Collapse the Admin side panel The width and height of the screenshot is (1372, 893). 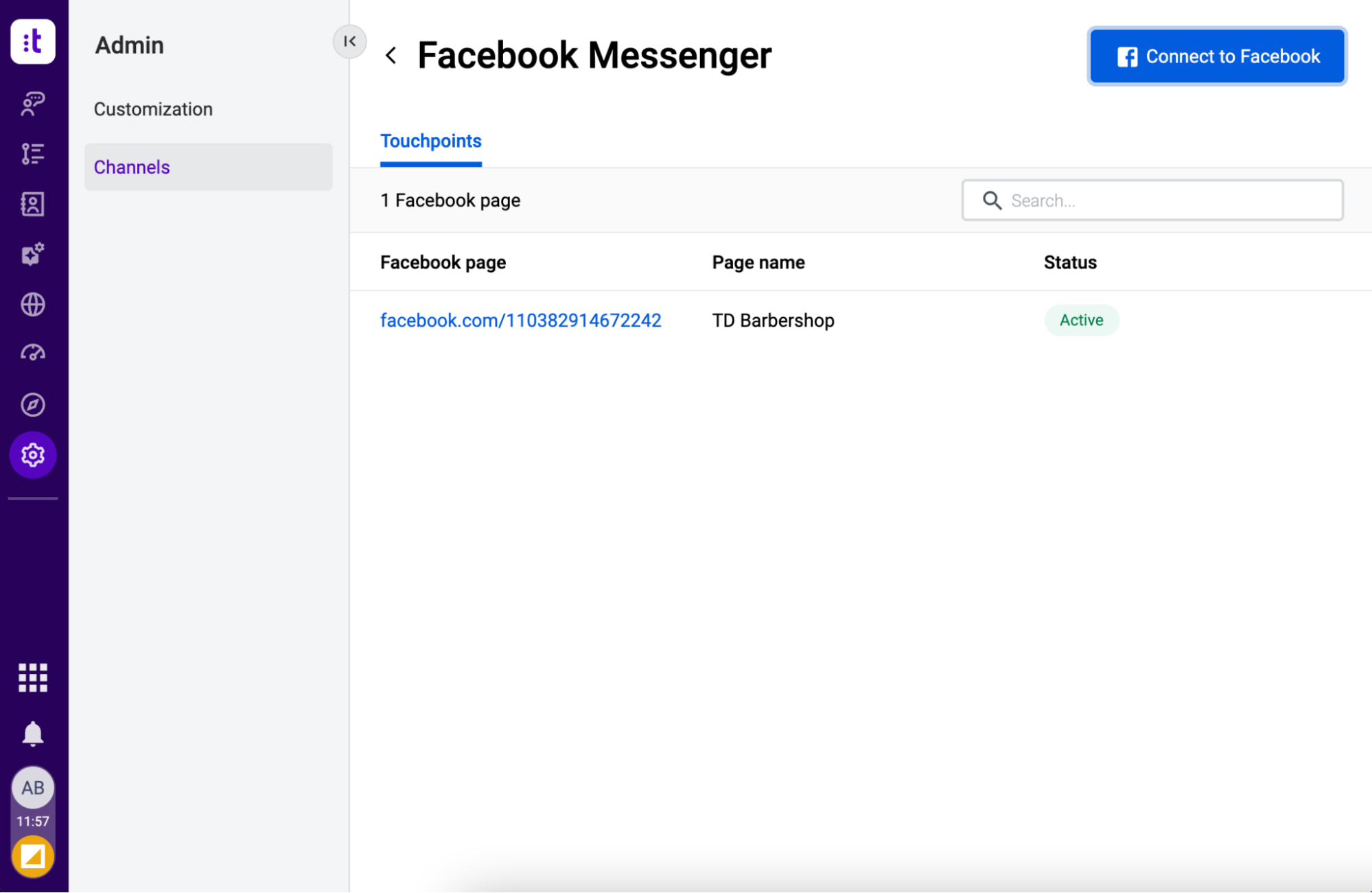(x=349, y=41)
